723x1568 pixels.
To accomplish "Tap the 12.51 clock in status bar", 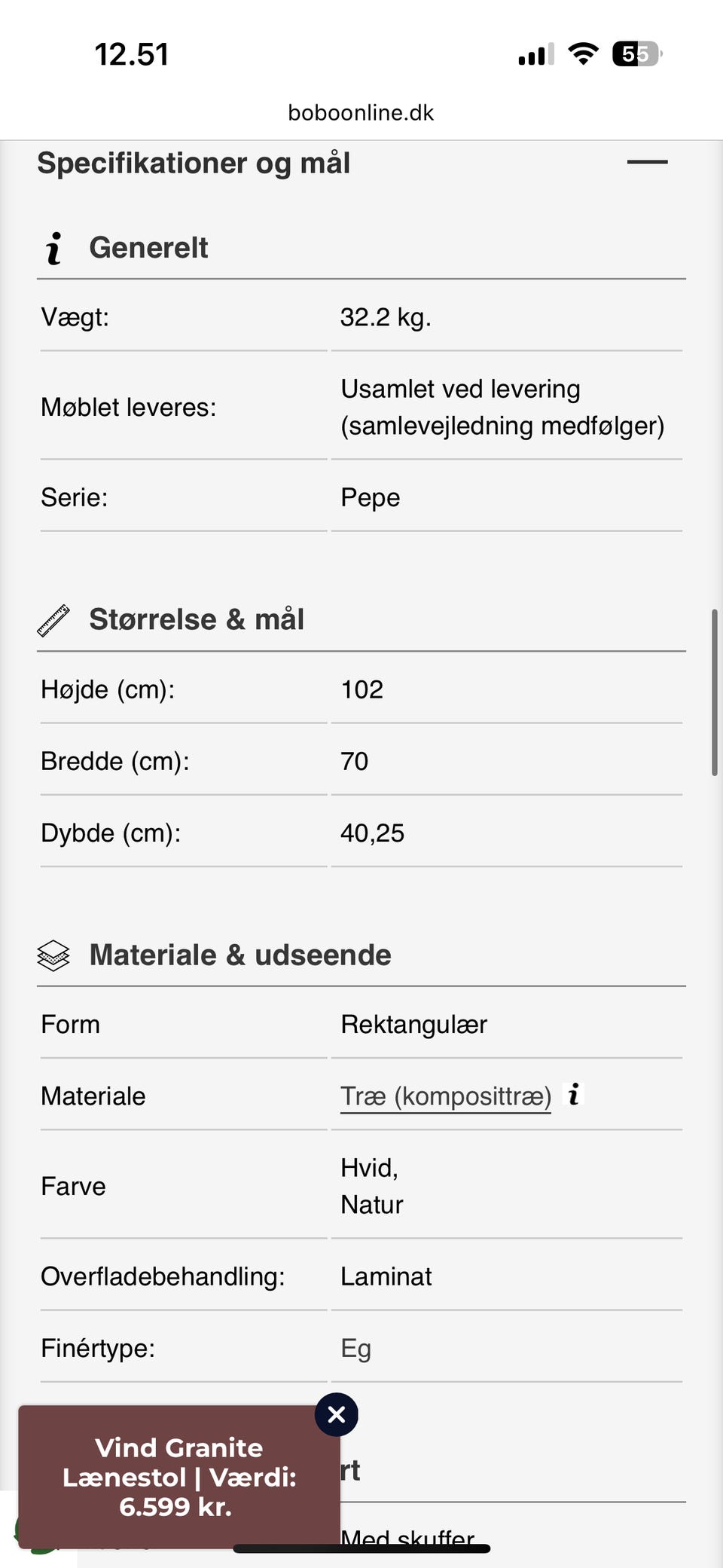I will pyautogui.click(x=132, y=55).
